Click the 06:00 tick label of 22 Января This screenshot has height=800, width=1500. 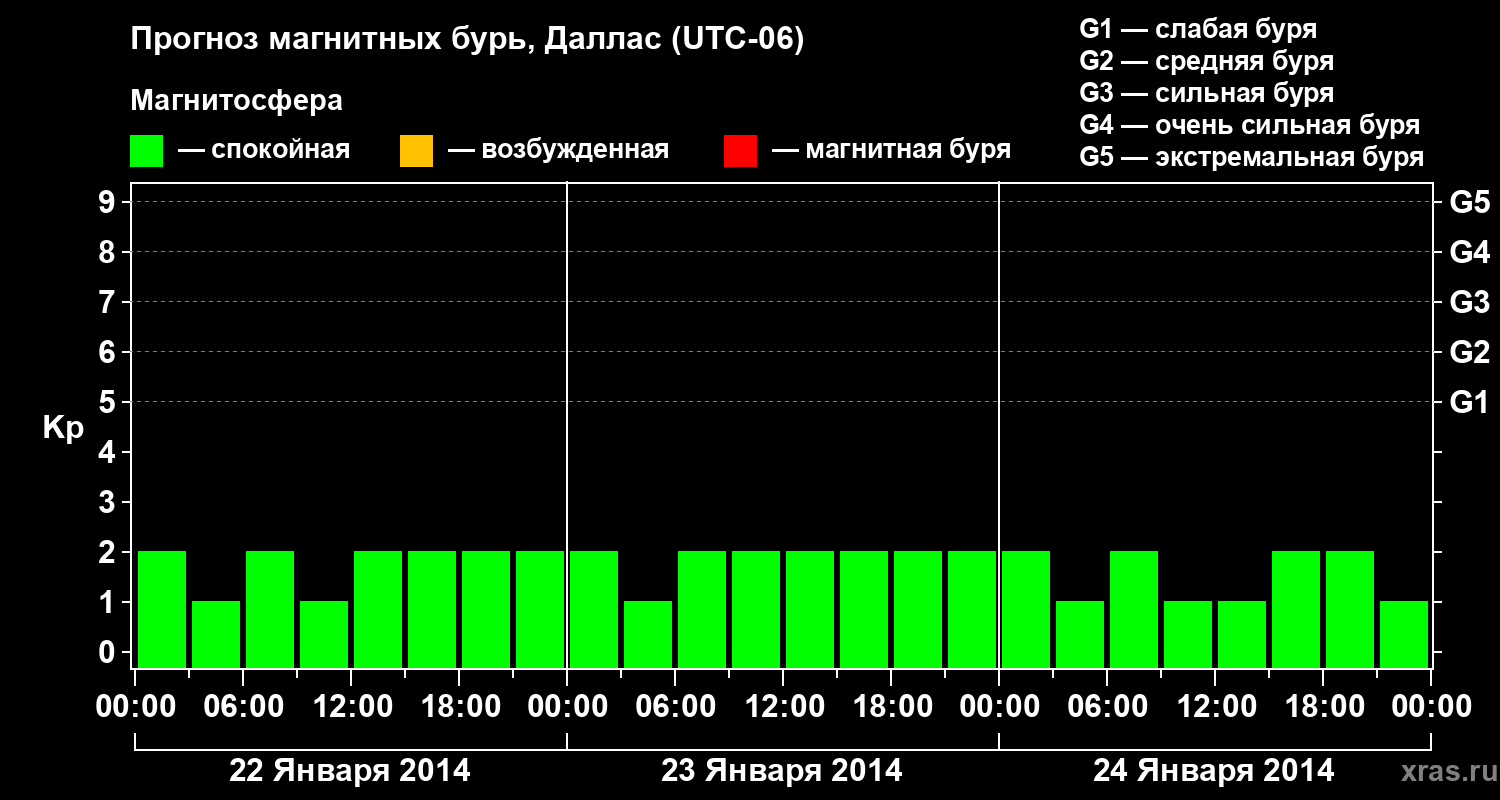(x=243, y=706)
